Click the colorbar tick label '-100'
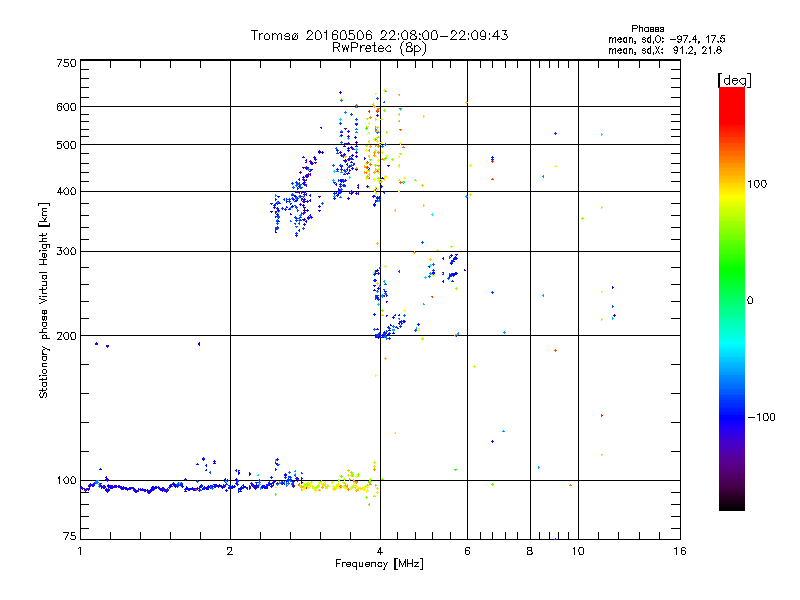Image resolution: width=800 pixels, height=600 pixels. [x=761, y=417]
